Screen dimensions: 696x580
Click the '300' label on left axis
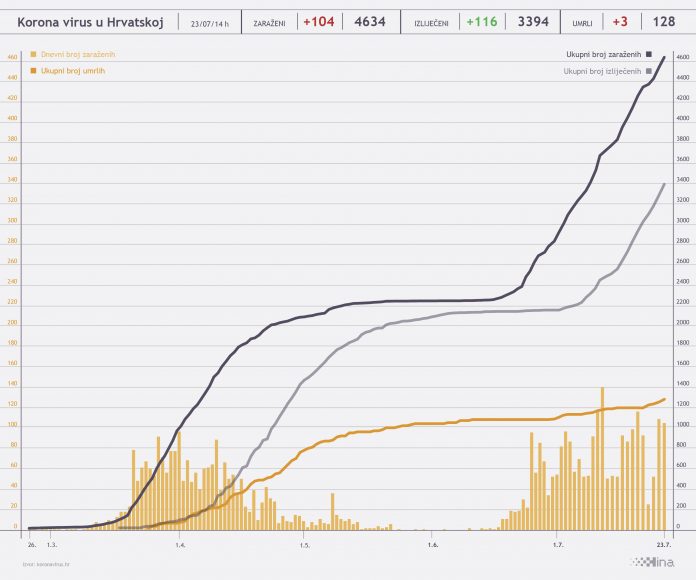pos(12,220)
